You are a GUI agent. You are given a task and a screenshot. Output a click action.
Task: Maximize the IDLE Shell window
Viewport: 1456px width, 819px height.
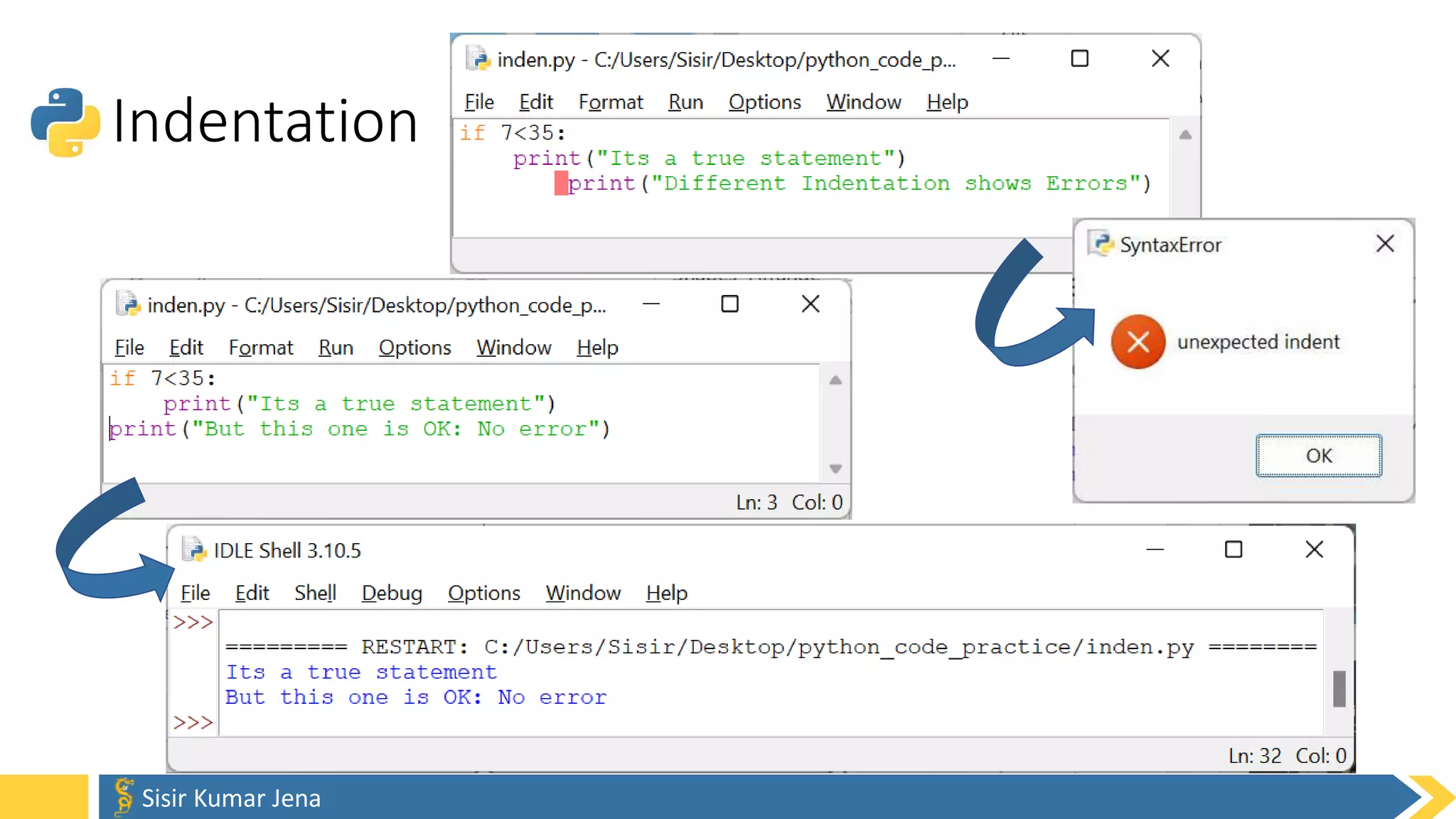point(1233,550)
